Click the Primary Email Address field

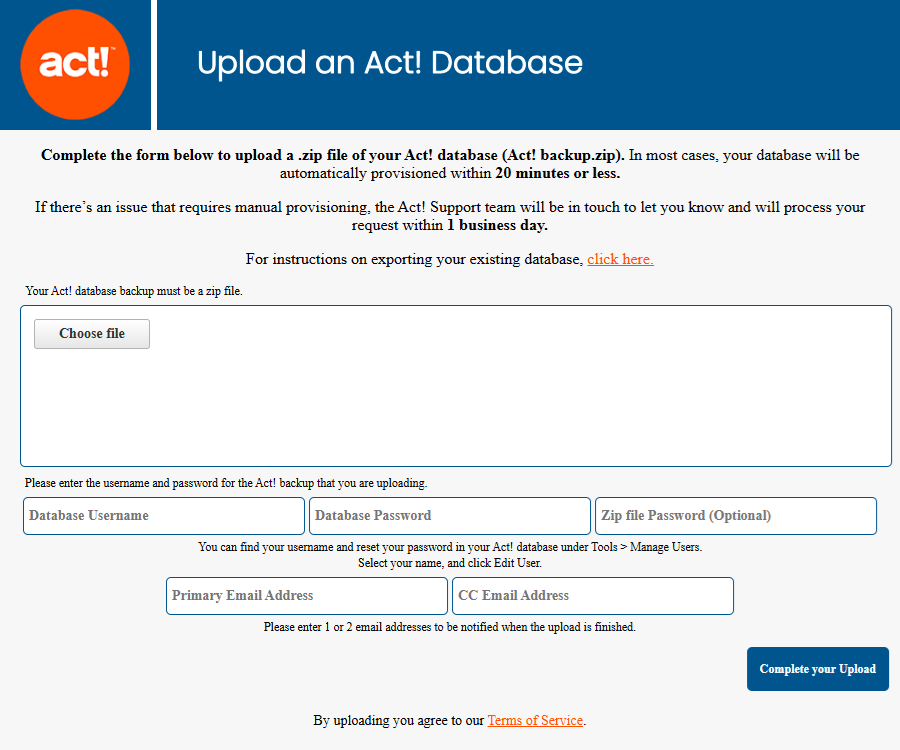(x=307, y=596)
